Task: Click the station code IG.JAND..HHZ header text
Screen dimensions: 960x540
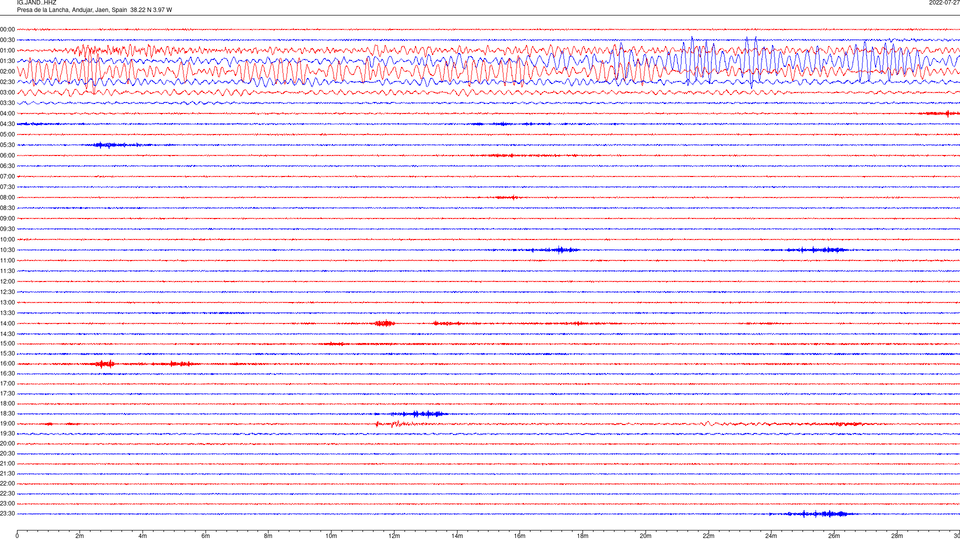Action: coord(36,2)
